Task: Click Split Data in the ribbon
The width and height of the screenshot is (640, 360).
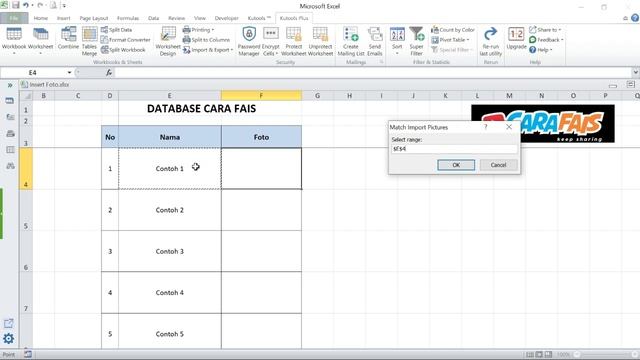Action: [x=116, y=30]
